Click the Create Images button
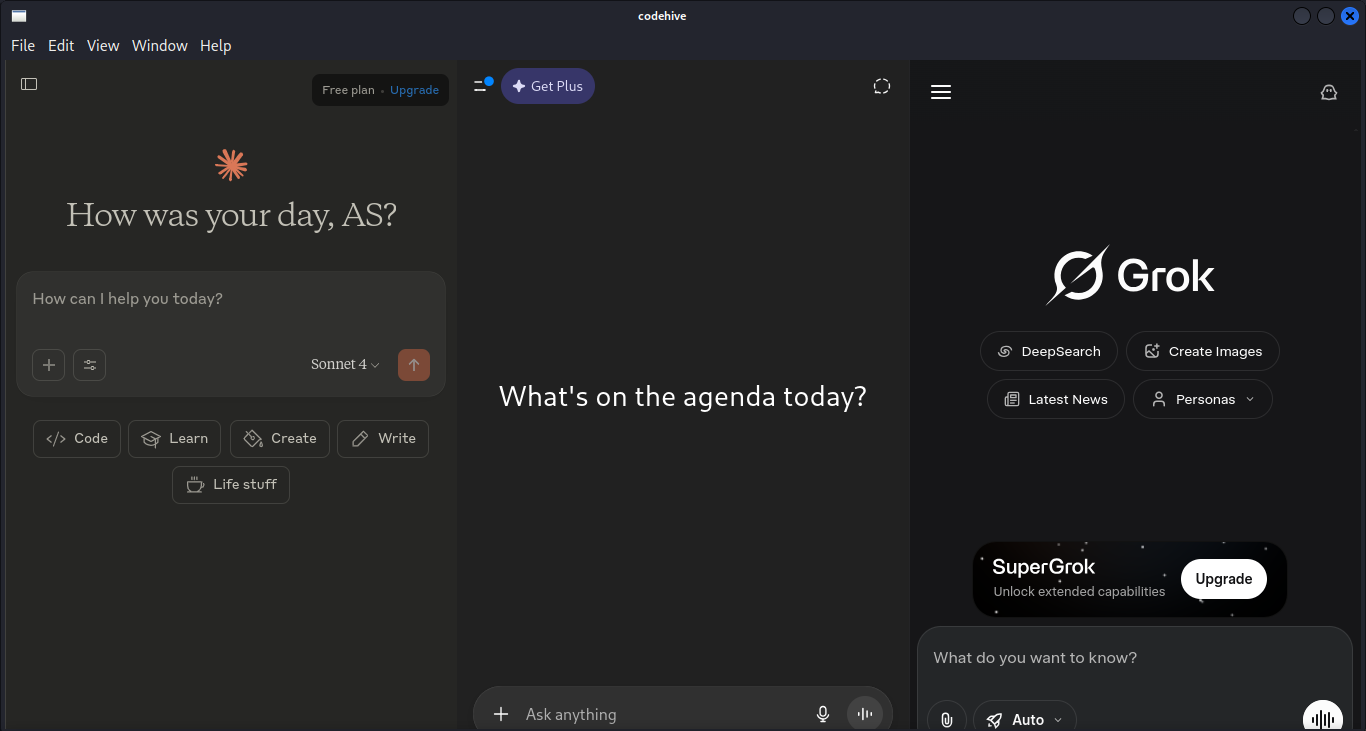 point(1203,351)
